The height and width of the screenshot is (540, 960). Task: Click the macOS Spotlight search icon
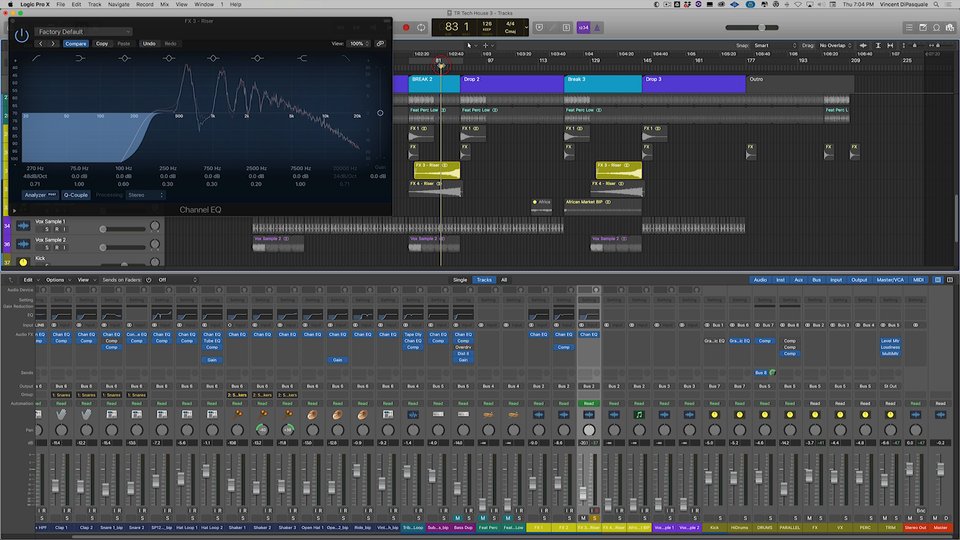pos(936,4)
